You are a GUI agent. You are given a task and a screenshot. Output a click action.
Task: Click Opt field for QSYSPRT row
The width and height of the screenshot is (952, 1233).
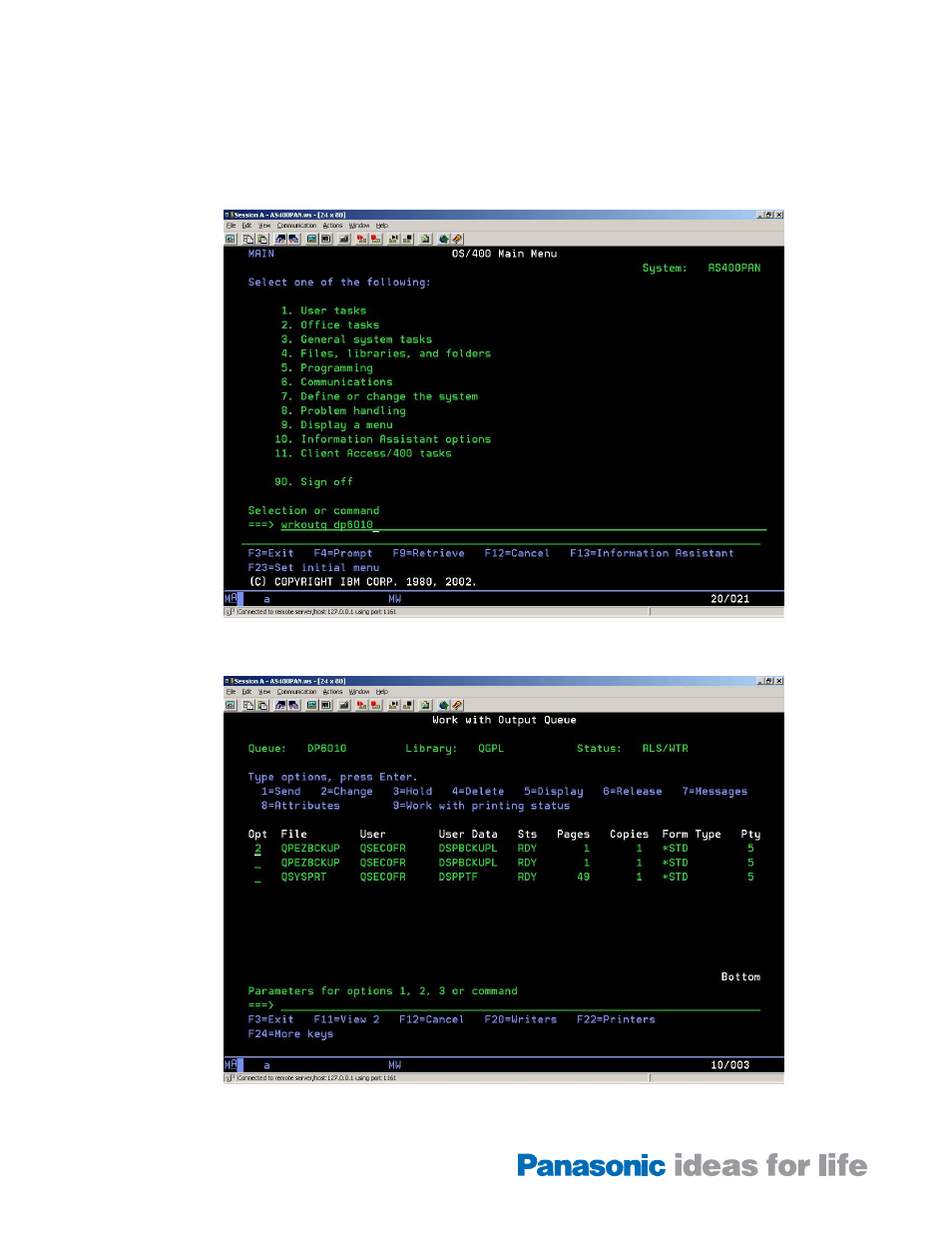pyautogui.click(x=257, y=878)
